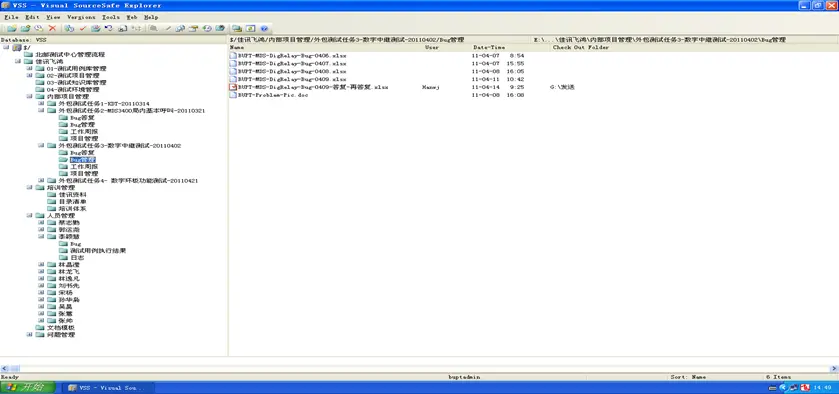Click the Undo Check Out toolbar icon
839x394 pixels.
coord(109,28)
